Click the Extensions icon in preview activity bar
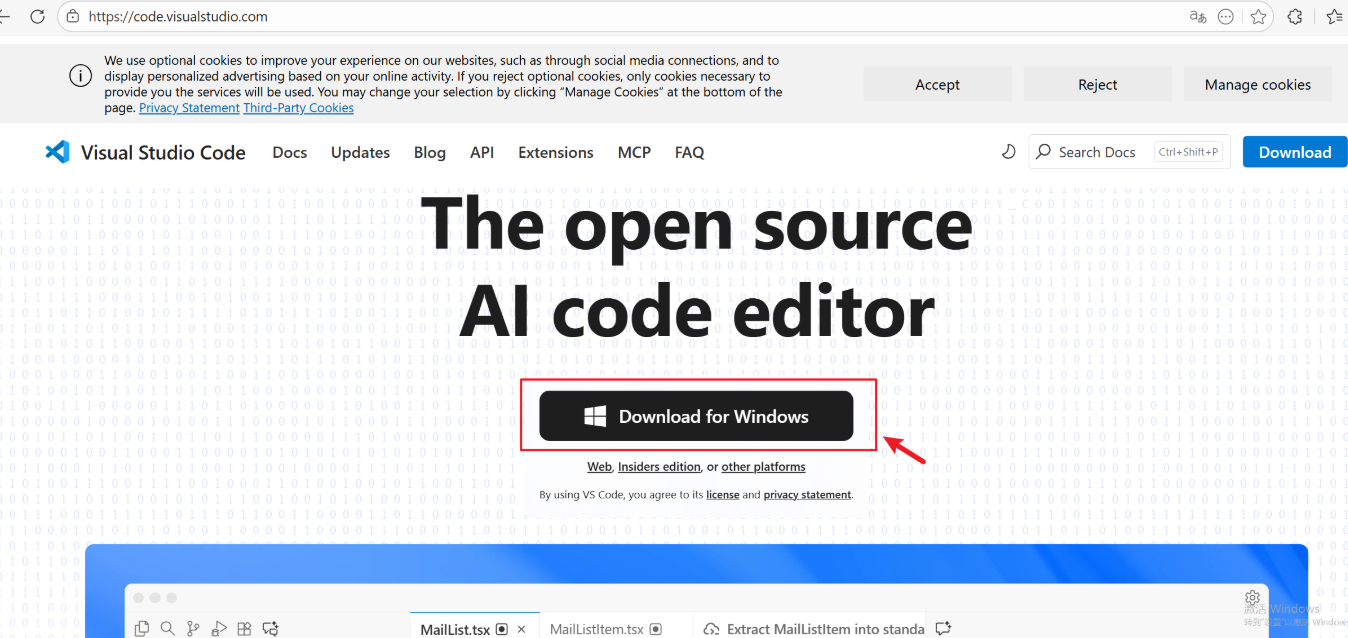This screenshot has height=638, width=1348. pyautogui.click(x=244, y=629)
